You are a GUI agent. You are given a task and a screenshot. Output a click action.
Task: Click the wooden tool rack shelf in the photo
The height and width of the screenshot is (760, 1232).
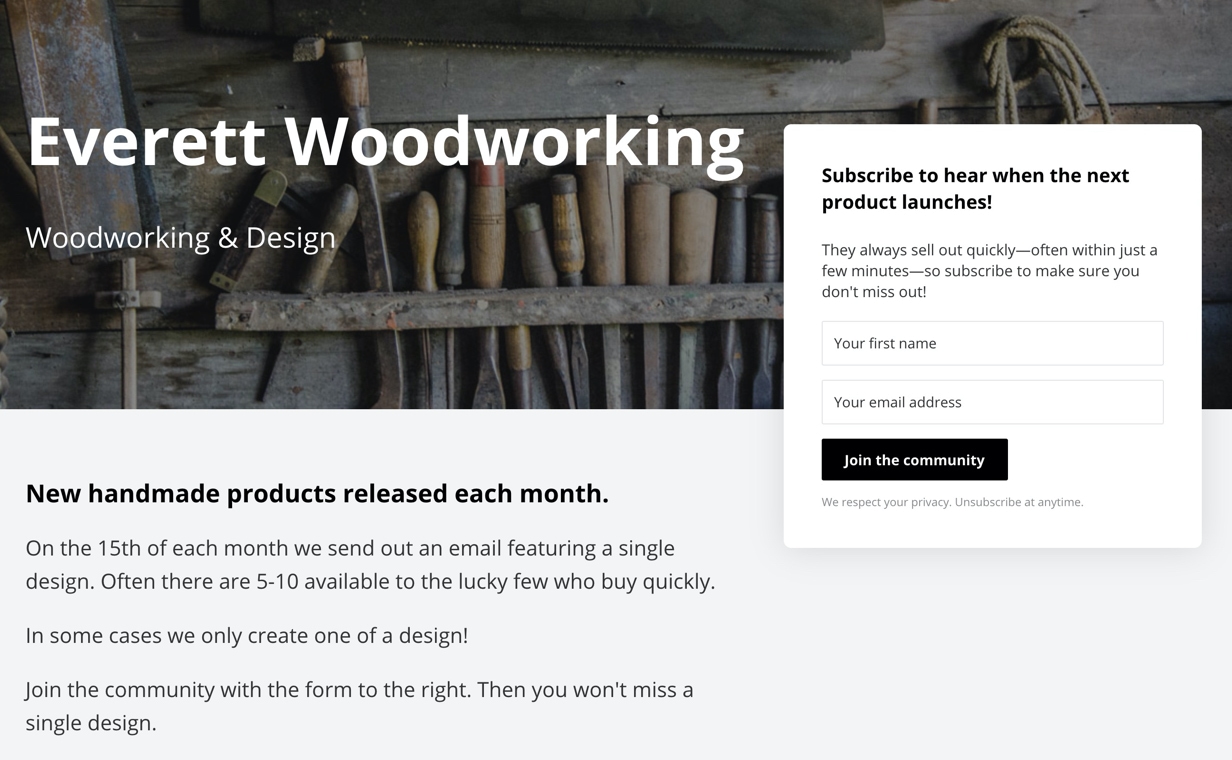click(x=500, y=308)
